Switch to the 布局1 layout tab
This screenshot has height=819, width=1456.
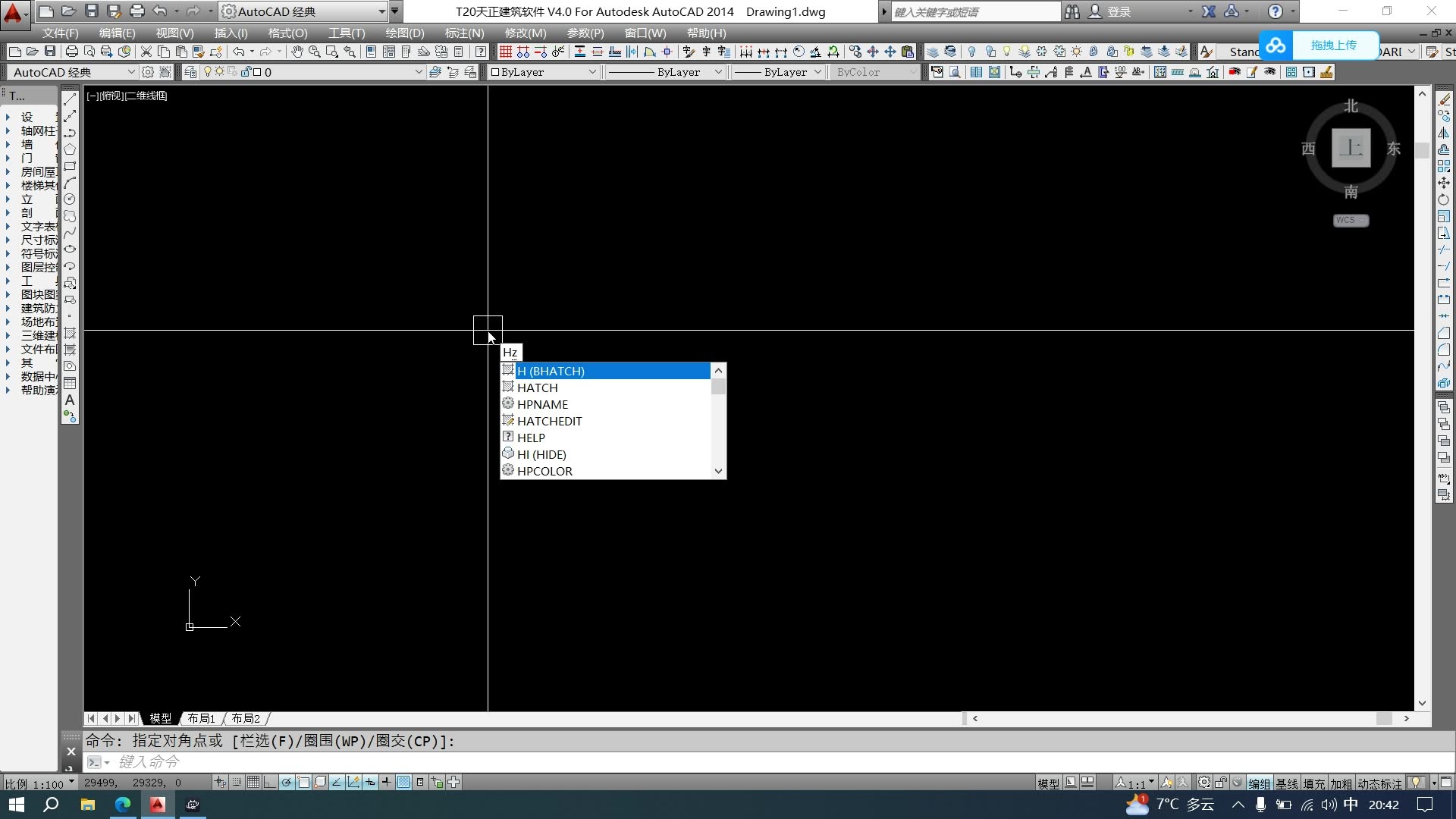(x=201, y=718)
